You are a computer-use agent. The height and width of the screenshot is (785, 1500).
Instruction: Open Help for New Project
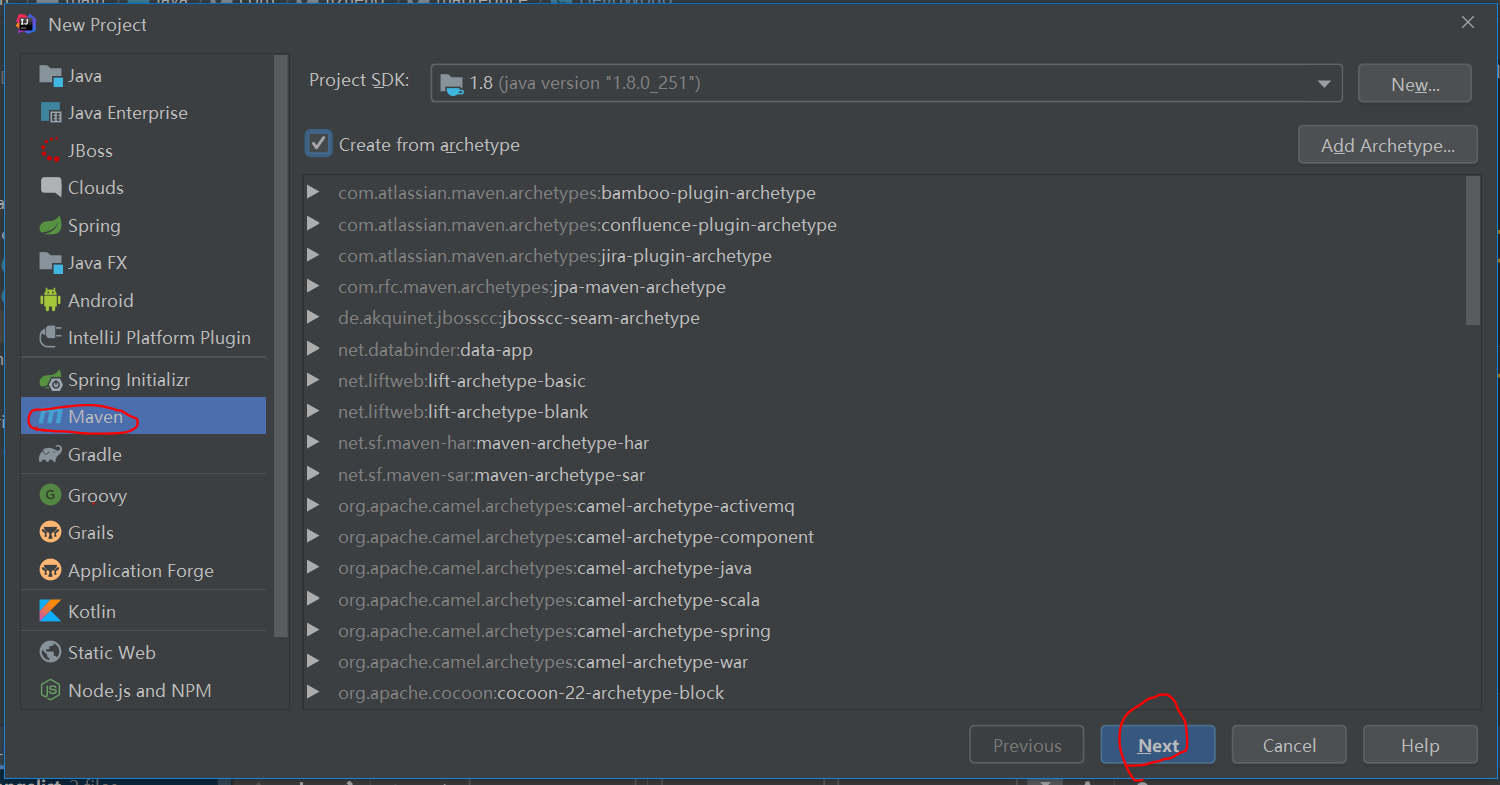point(1420,745)
